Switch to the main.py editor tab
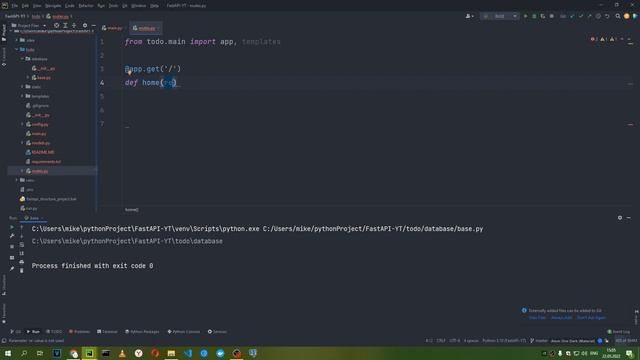 (112, 28)
